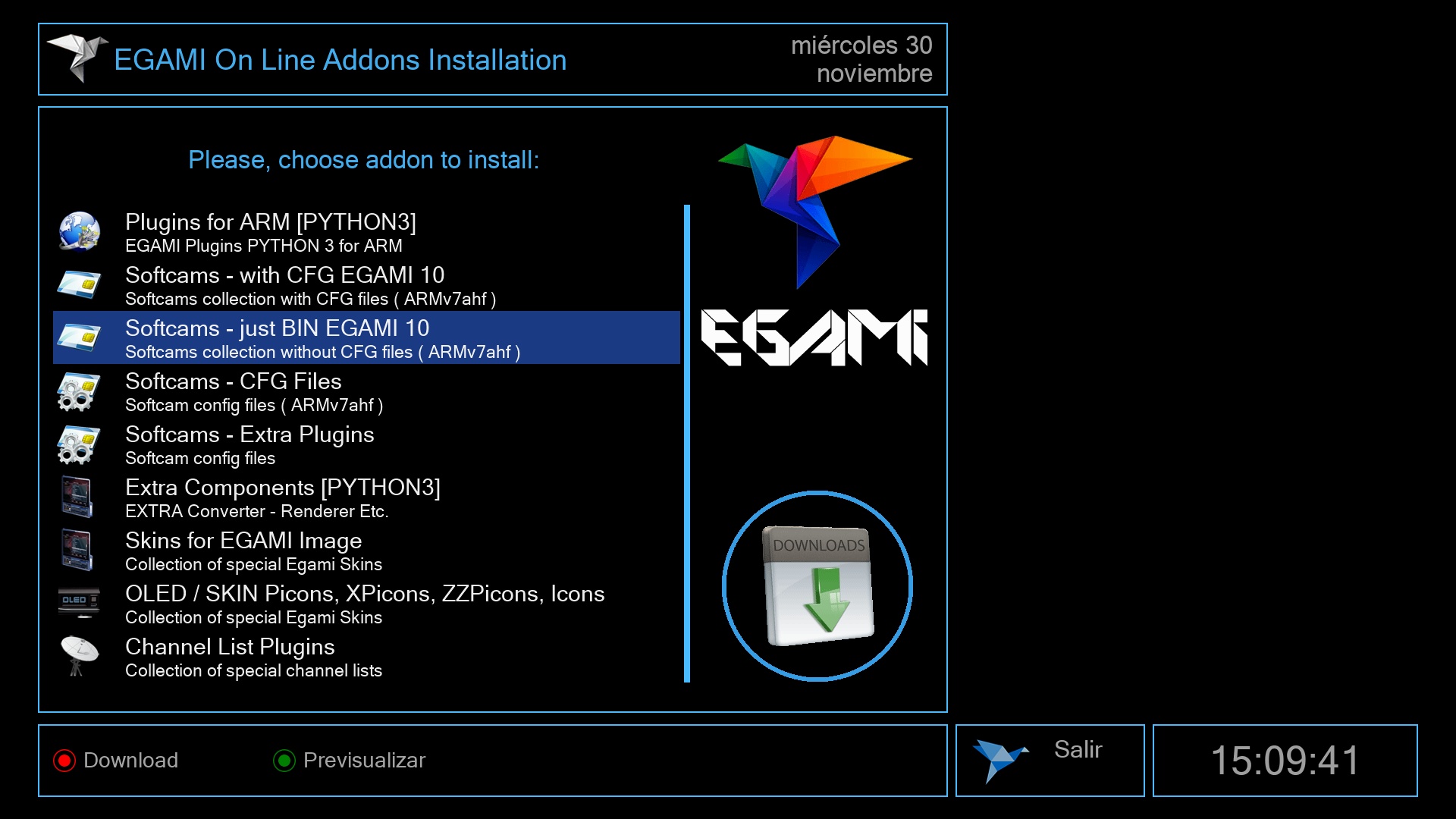The height and width of the screenshot is (819, 1456).
Task: Click the vertical blue list scrollbar
Action: [686, 444]
